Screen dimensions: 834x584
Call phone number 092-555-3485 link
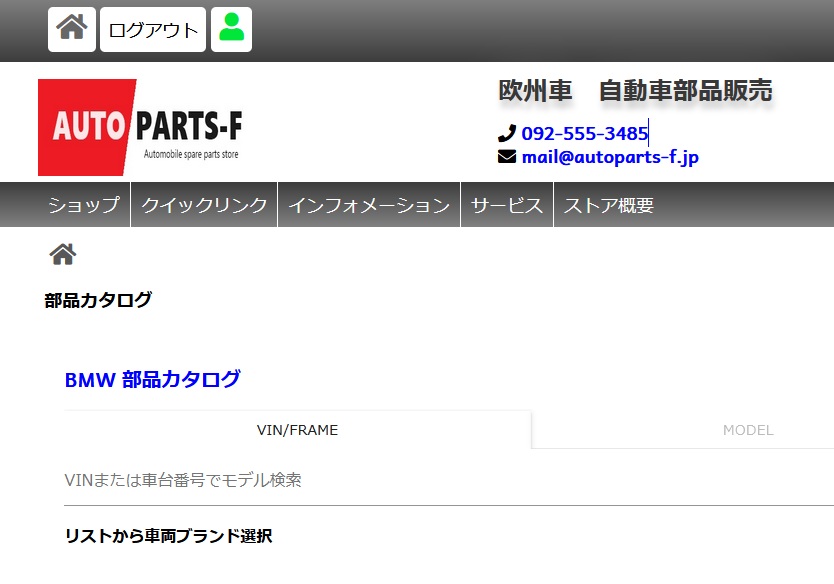(584, 134)
